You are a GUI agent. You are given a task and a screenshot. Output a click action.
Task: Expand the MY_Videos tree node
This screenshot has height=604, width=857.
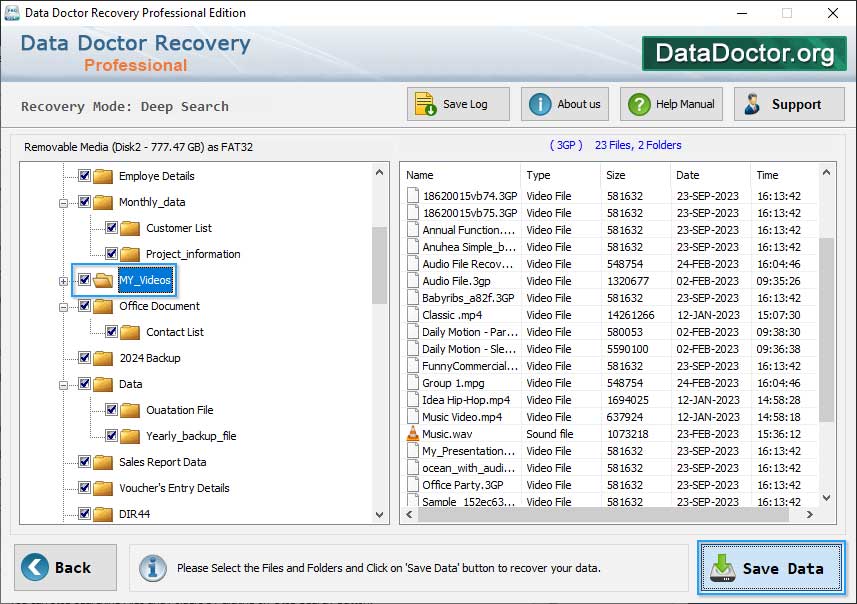pos(63,281)
